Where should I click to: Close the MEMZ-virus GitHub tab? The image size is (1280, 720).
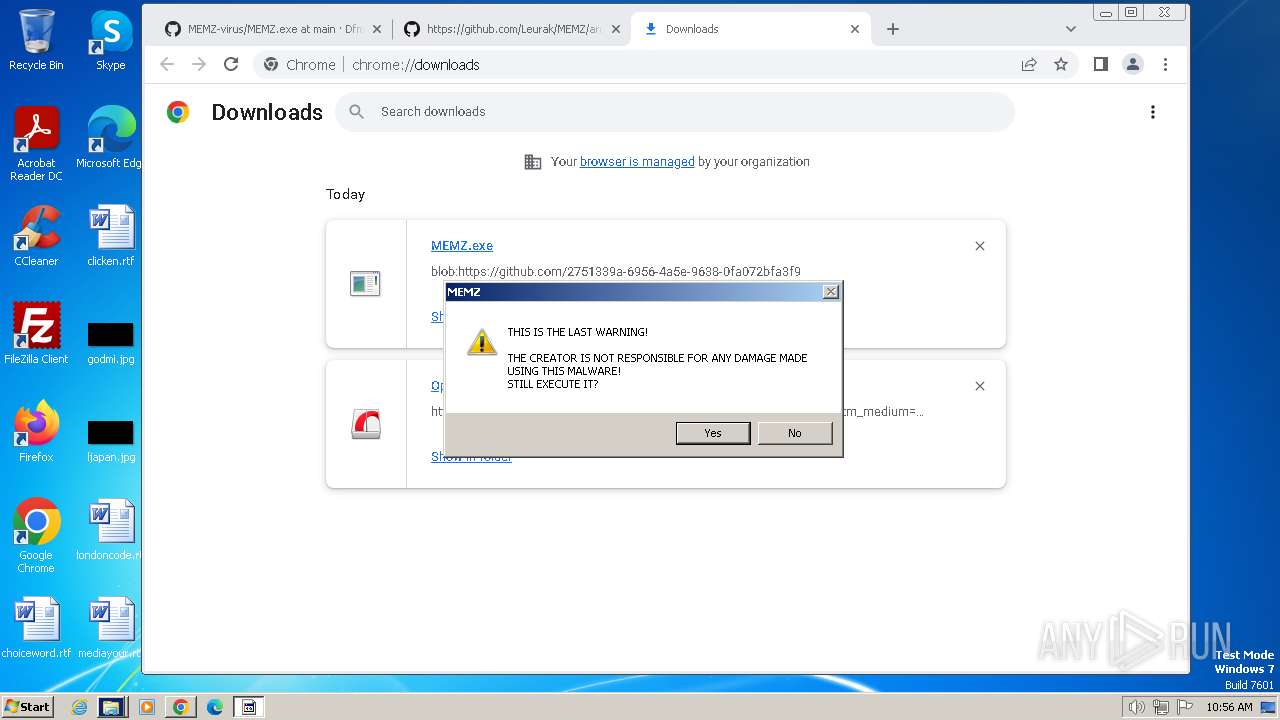pos(377,29)
